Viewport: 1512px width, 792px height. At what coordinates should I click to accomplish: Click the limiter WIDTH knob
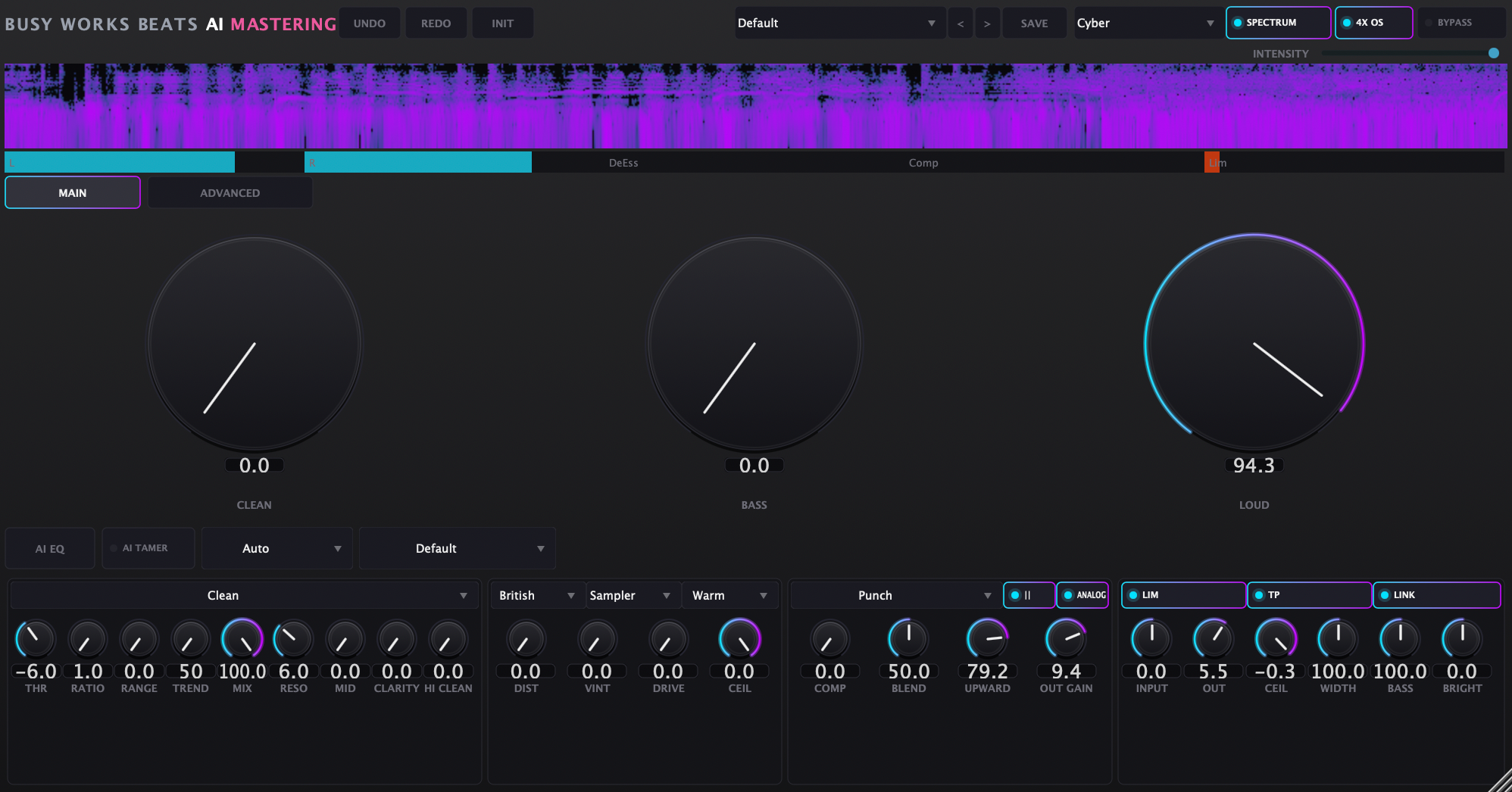[x=1338, y=639]
